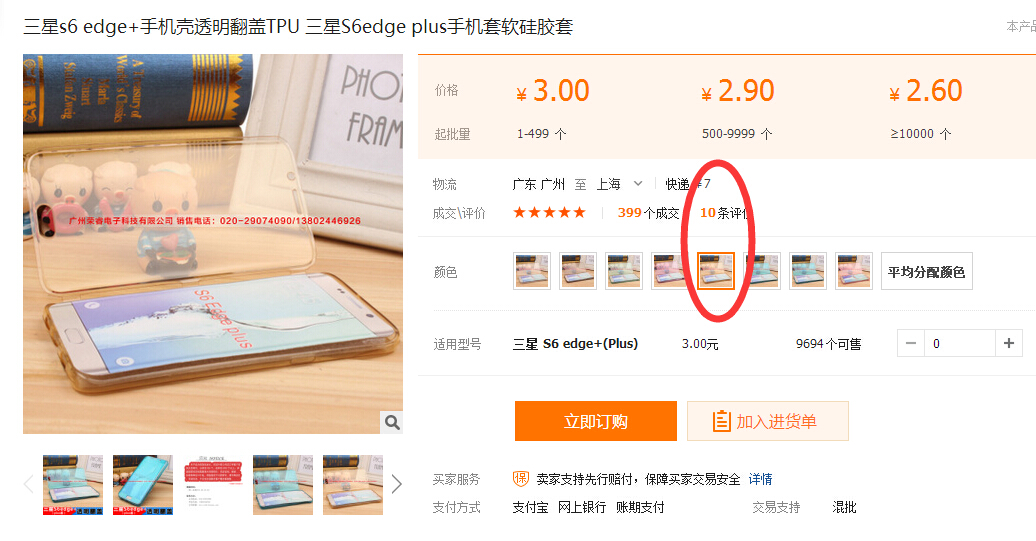Open the 详情 details link

(x=760, y=479)
